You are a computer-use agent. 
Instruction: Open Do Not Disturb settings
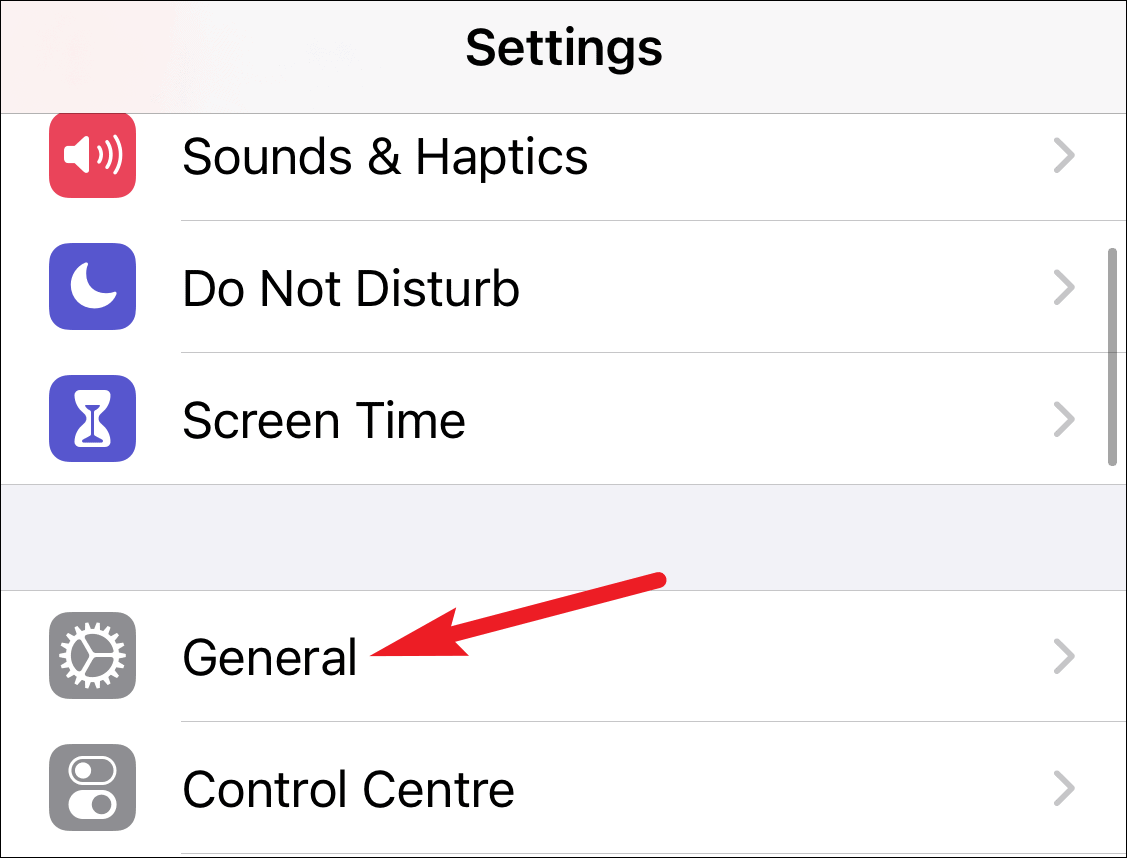[564, 287]
